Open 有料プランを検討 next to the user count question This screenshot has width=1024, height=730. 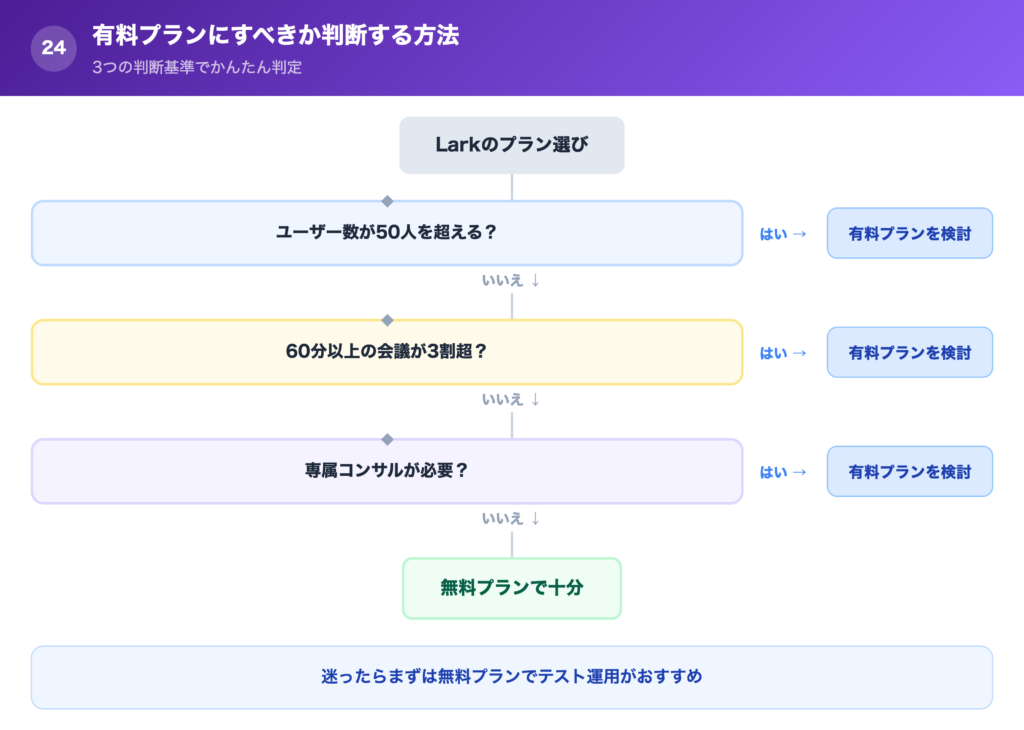coord(909,233)
